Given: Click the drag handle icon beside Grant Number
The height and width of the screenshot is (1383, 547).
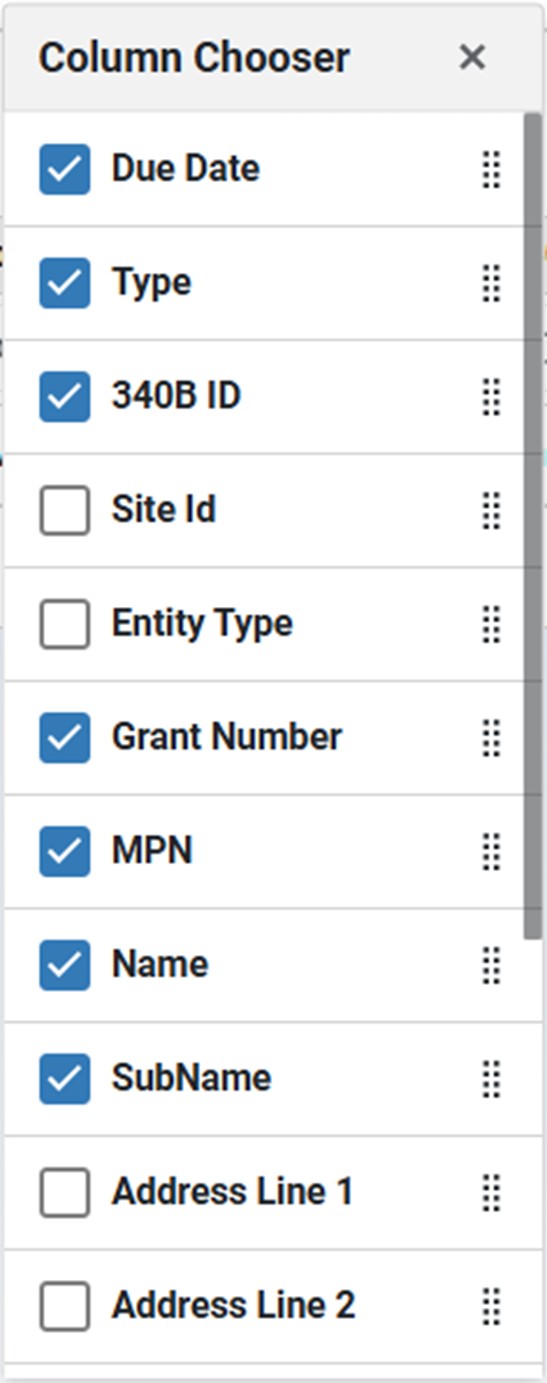Looking at the screenshot, I should pos(490,738).
